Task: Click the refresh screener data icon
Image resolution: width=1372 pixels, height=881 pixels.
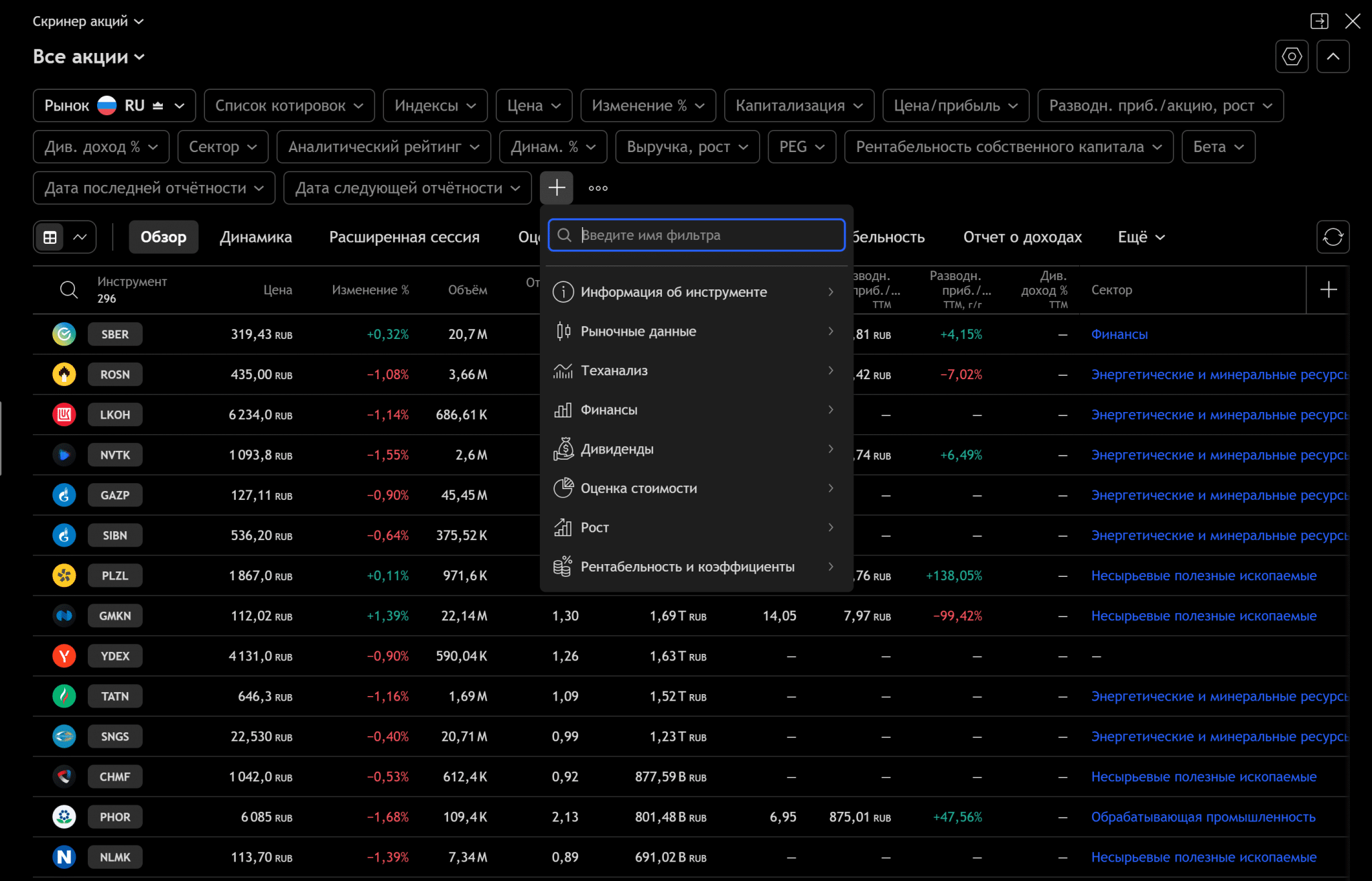Action: tap(1332, 237)
